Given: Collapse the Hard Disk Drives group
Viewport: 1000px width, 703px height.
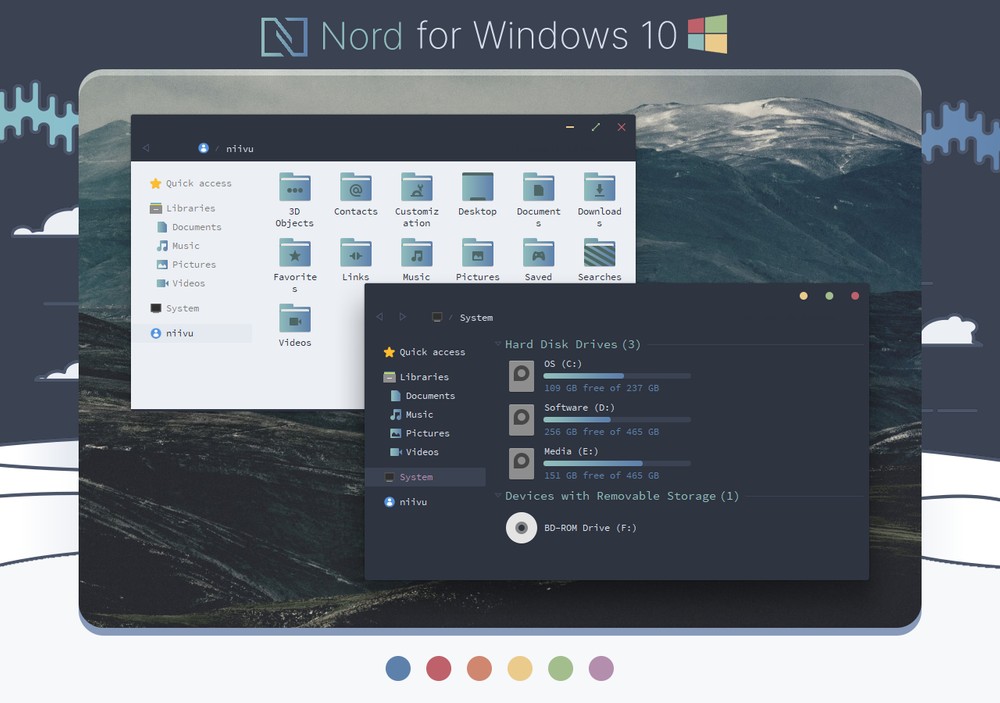Looking at the screenshot, I should point(499,345).
